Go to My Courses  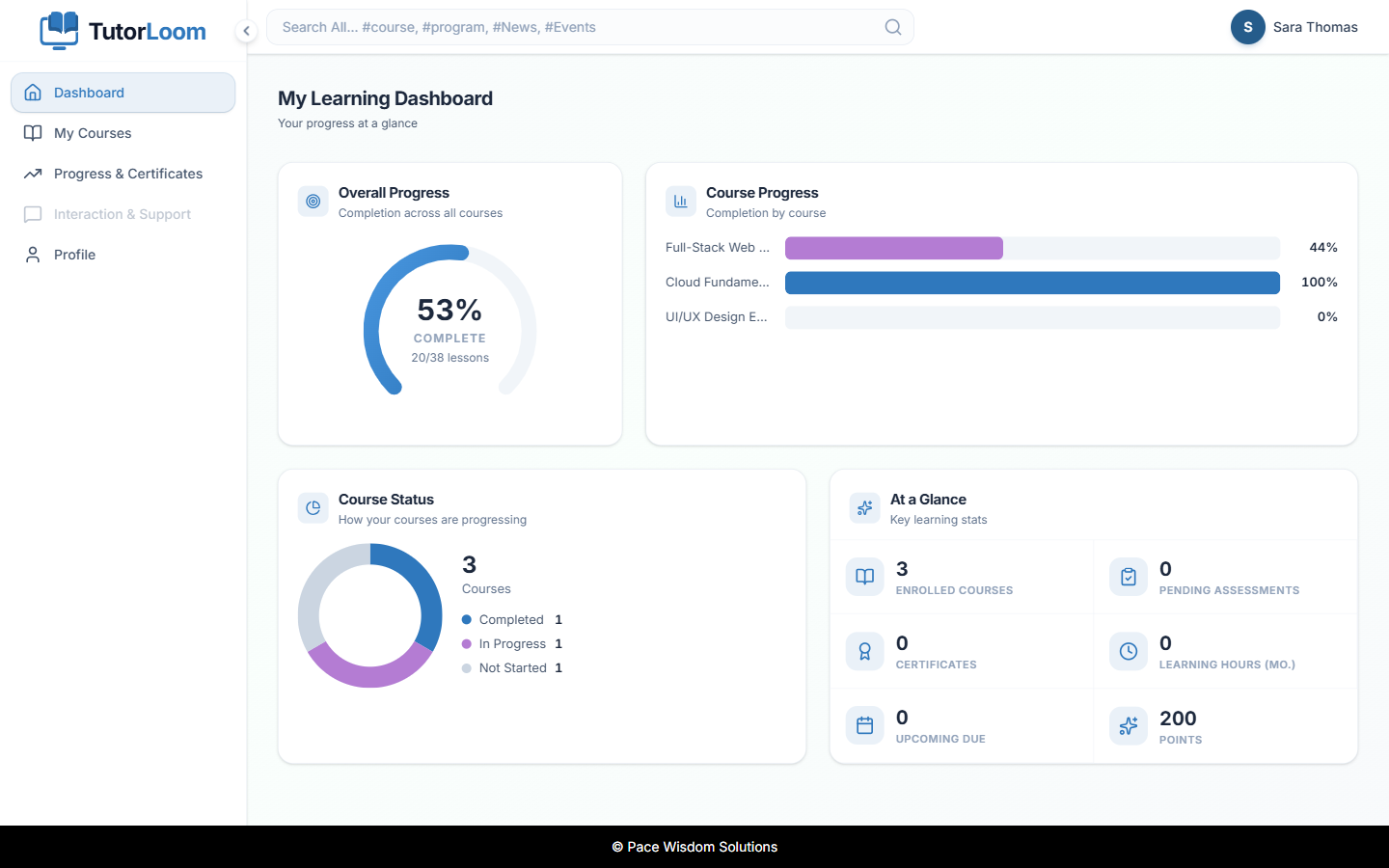click(123, 133)
